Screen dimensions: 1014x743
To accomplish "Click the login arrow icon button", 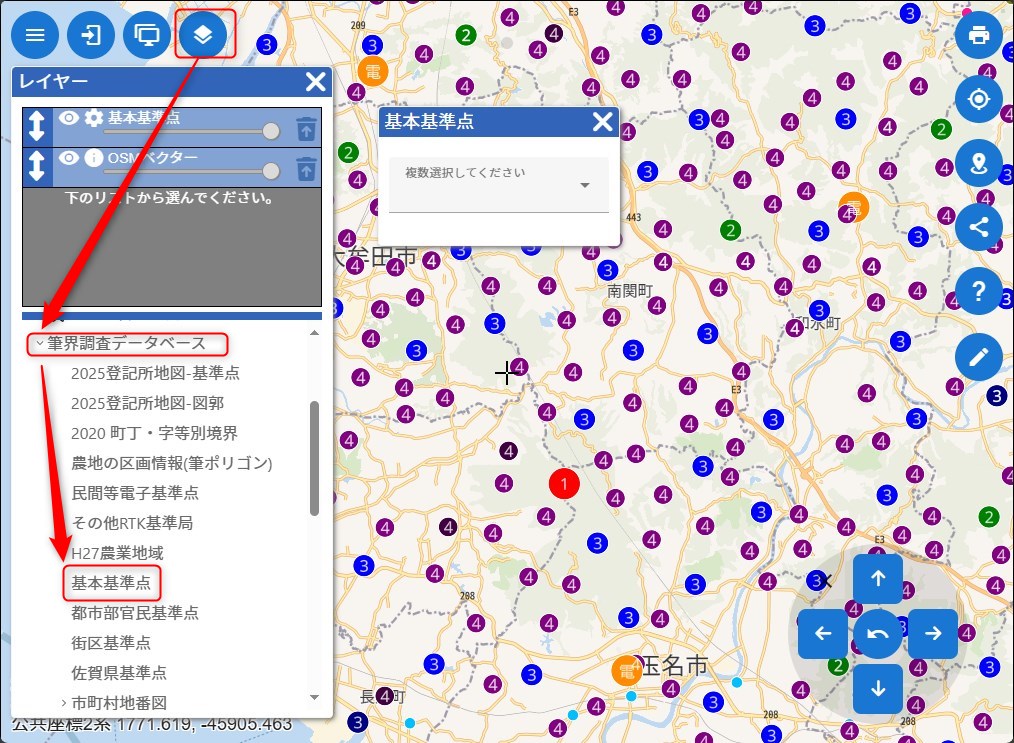I will [91, 36].
